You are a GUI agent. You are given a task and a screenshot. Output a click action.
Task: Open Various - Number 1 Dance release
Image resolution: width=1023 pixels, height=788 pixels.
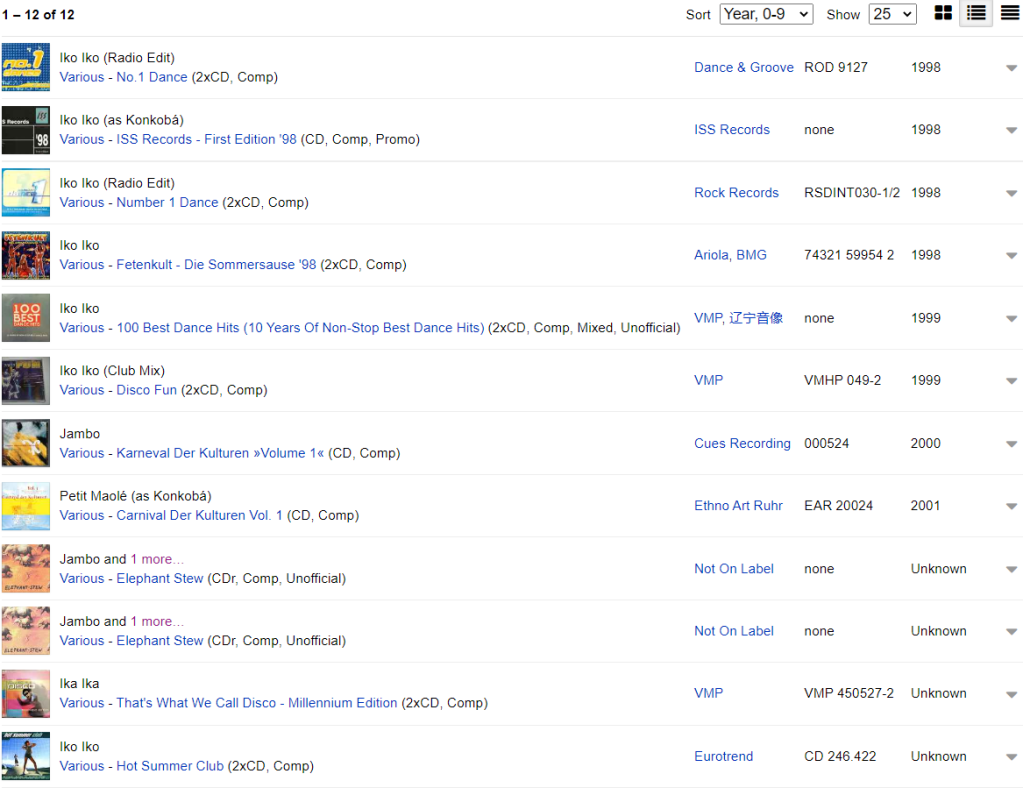(139, 202)
